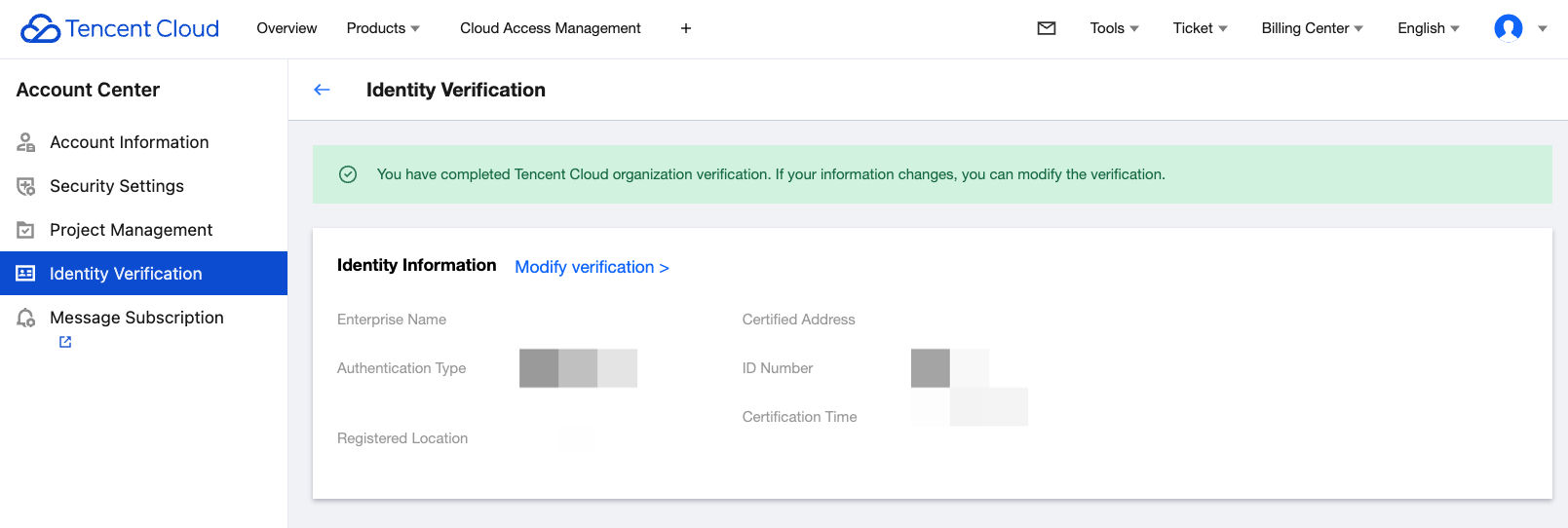Click the green success checkmark icon
The width and height of the screenshot is (1568, 528).
348,174
